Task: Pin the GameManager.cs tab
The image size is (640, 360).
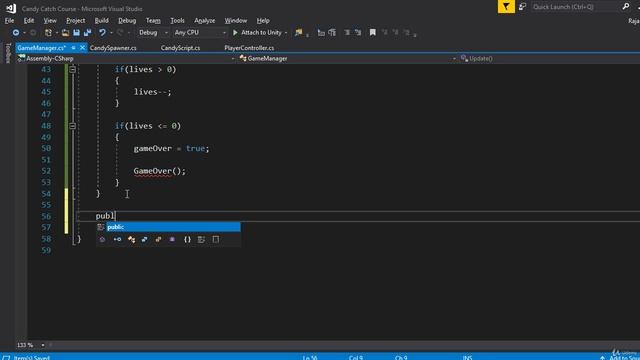Action: (x=73, y=48)
